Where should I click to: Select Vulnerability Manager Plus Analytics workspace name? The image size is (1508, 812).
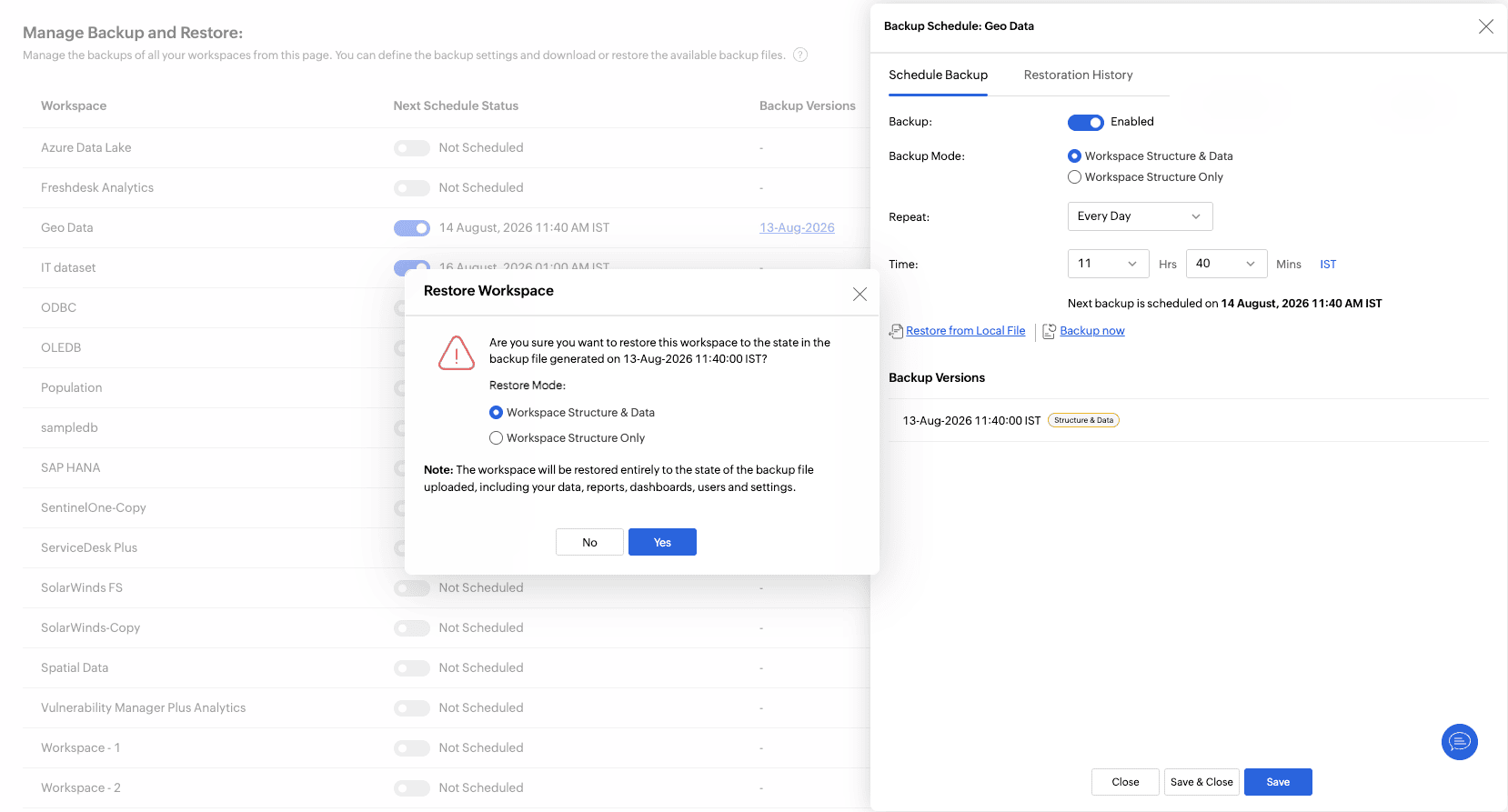point(143,708)
